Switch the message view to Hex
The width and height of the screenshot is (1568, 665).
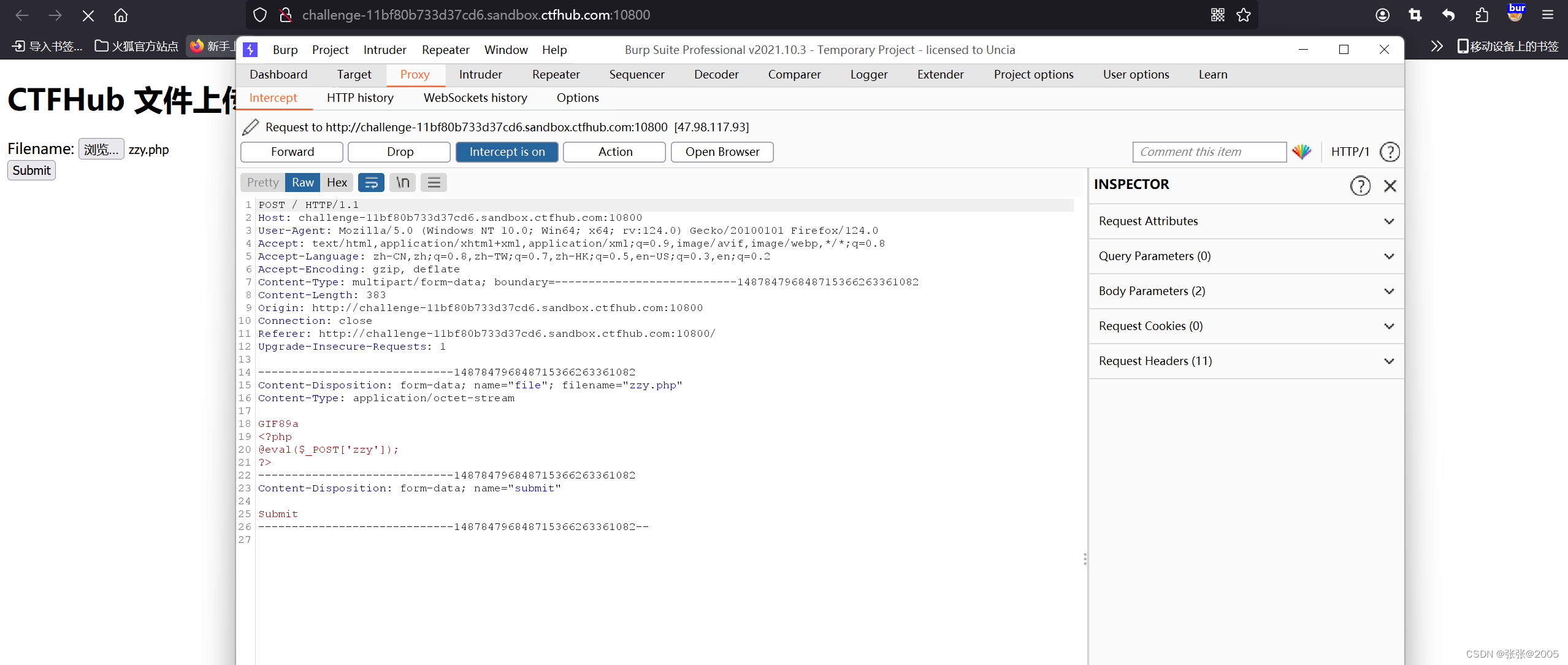coord(337,182)
